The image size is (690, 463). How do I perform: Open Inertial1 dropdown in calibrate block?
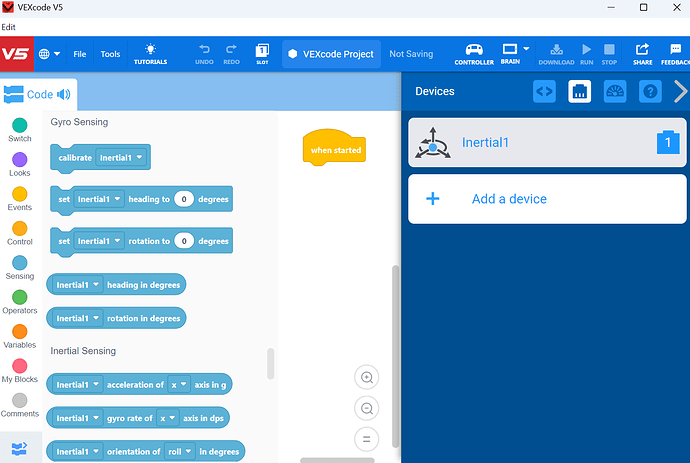[x=121, y=158]
